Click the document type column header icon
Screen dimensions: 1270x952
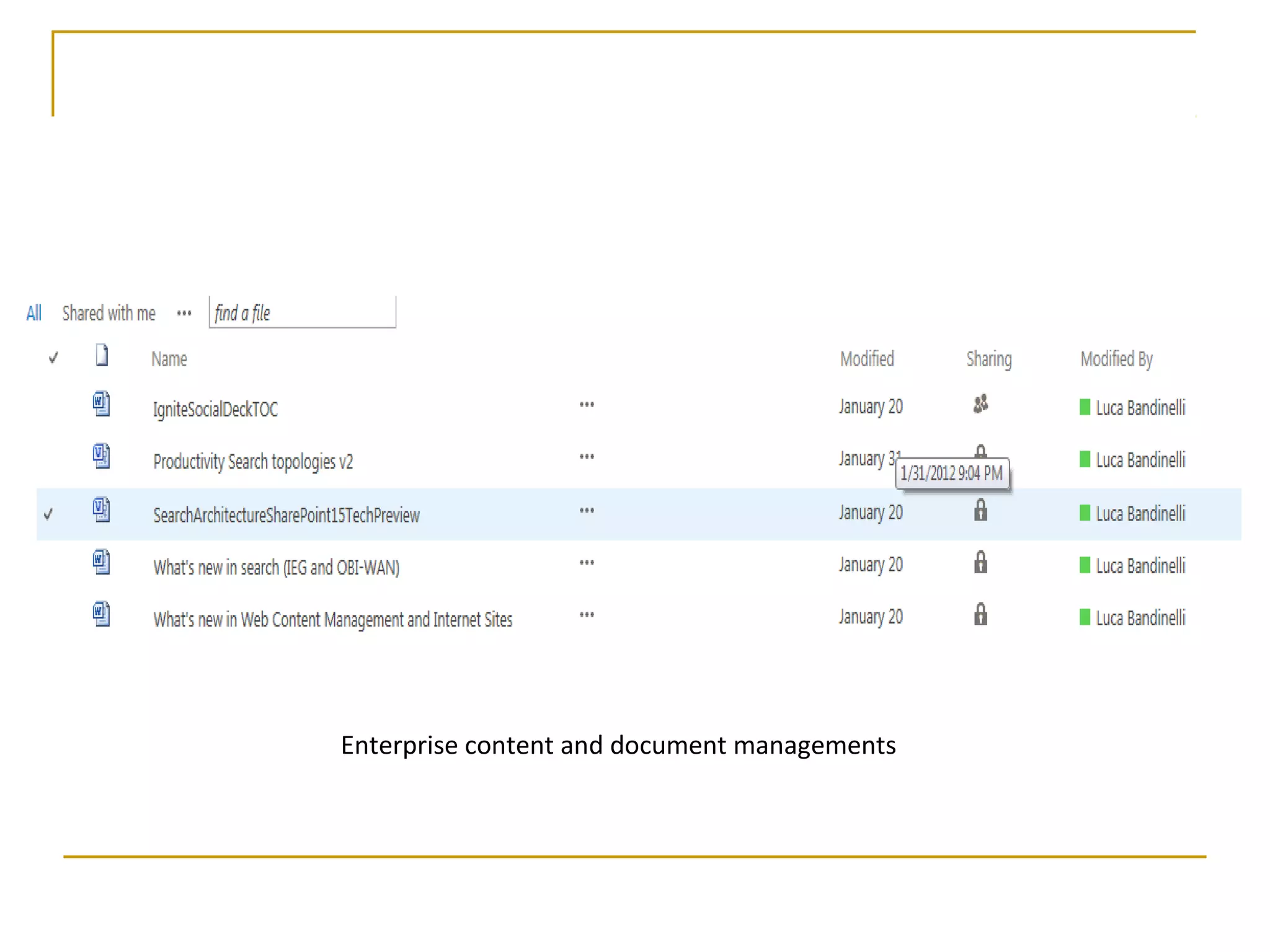point(102,355)
